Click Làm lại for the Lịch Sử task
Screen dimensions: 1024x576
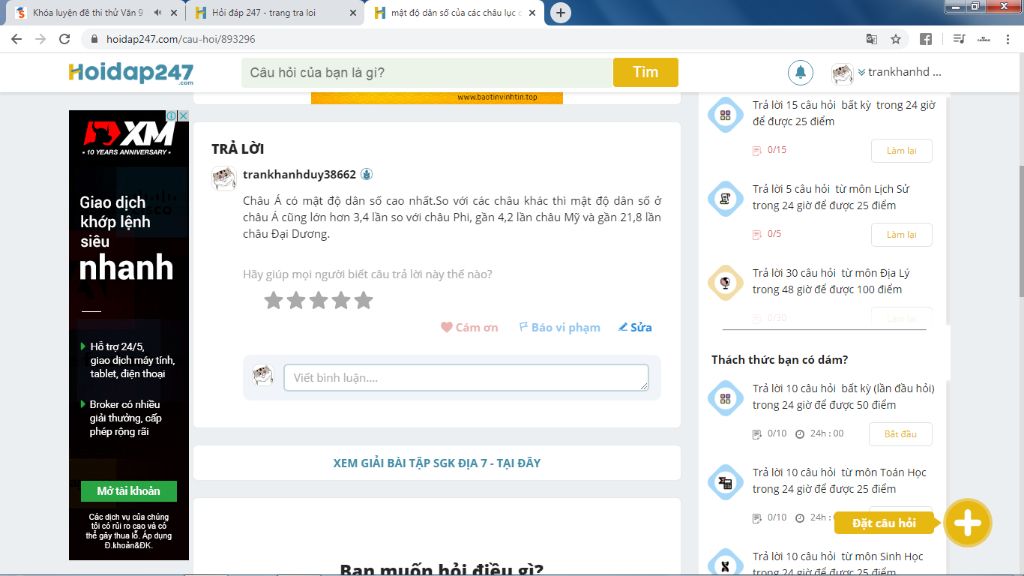[x=901, y=235]
